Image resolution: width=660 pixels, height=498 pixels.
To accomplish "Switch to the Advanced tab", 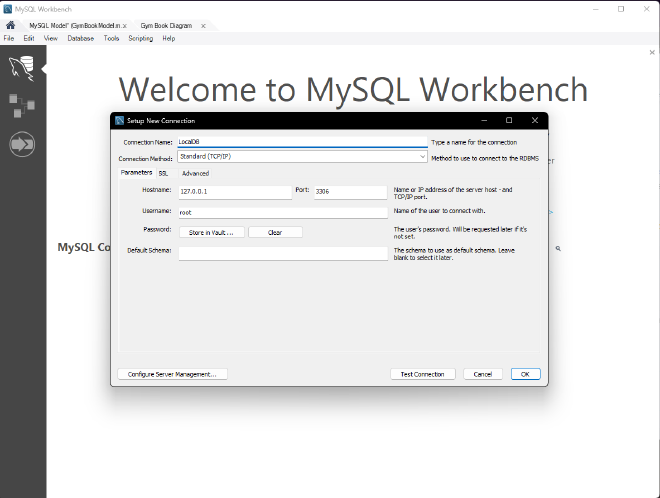I will [x=195, y=173].
